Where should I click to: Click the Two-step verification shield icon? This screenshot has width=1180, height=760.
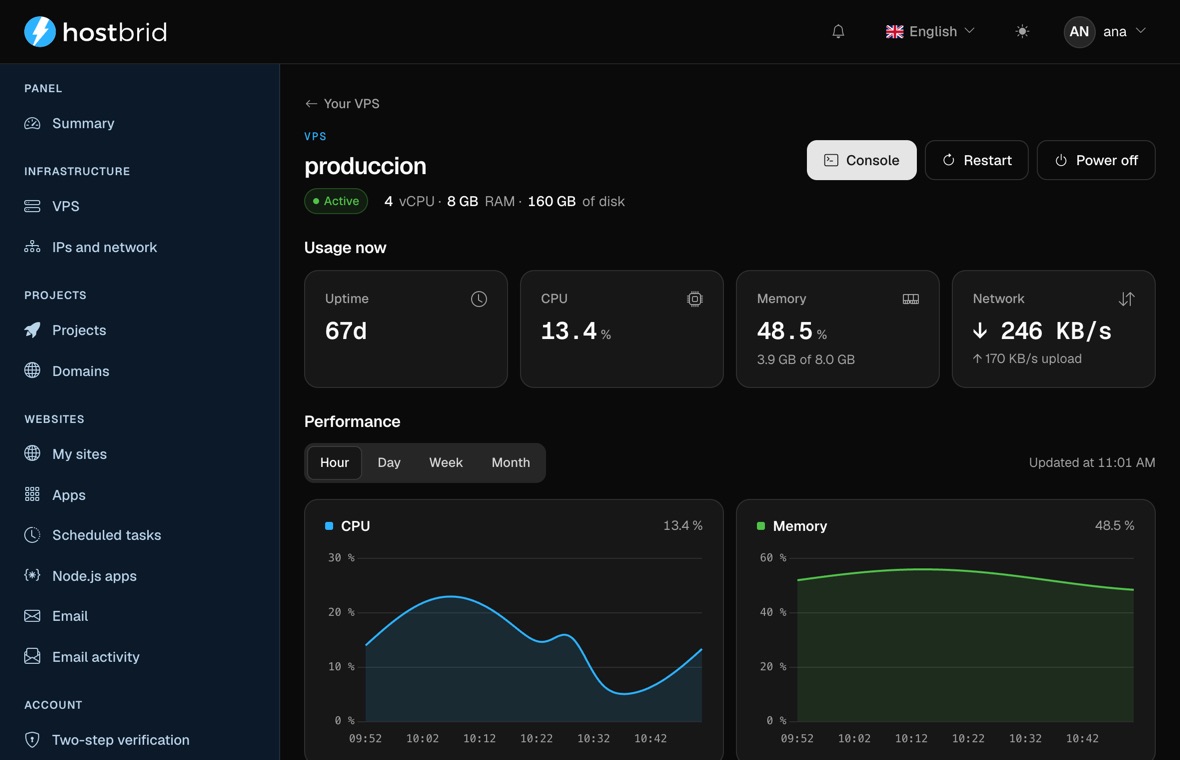pyautogui.click(x=32, y=740)
